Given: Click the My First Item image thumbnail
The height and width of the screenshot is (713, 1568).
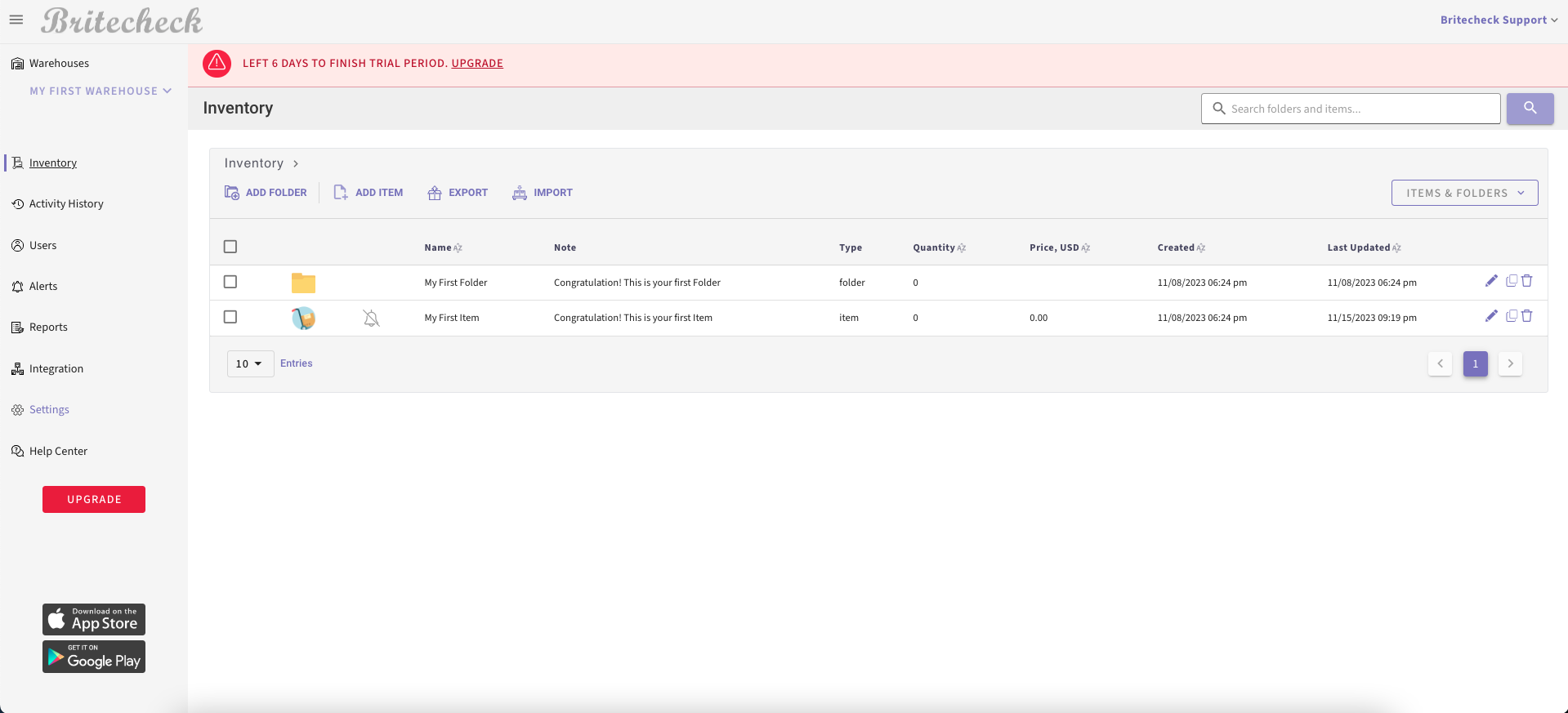Looking at the screenshot, I should 303,318.
